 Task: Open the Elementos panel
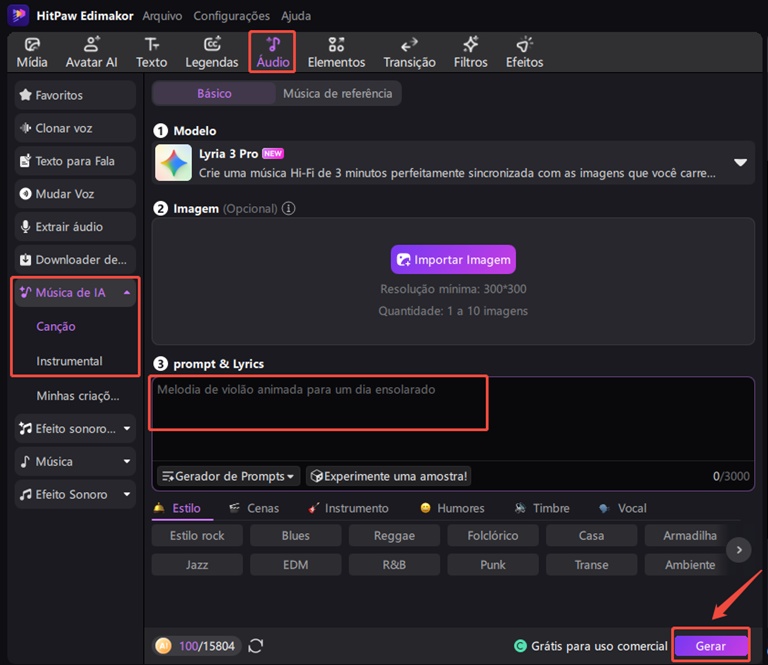pyautogui.click(x=336, y=52)
